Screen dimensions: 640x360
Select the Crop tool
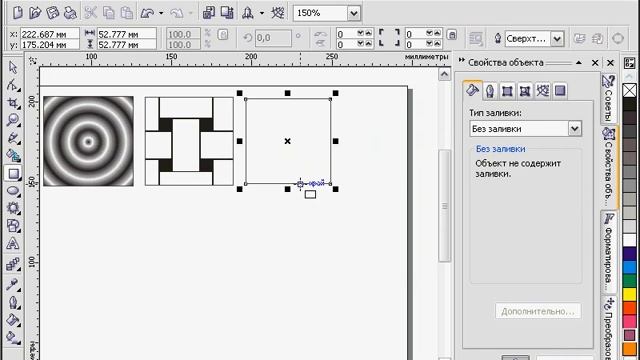[x=13, y=102]
